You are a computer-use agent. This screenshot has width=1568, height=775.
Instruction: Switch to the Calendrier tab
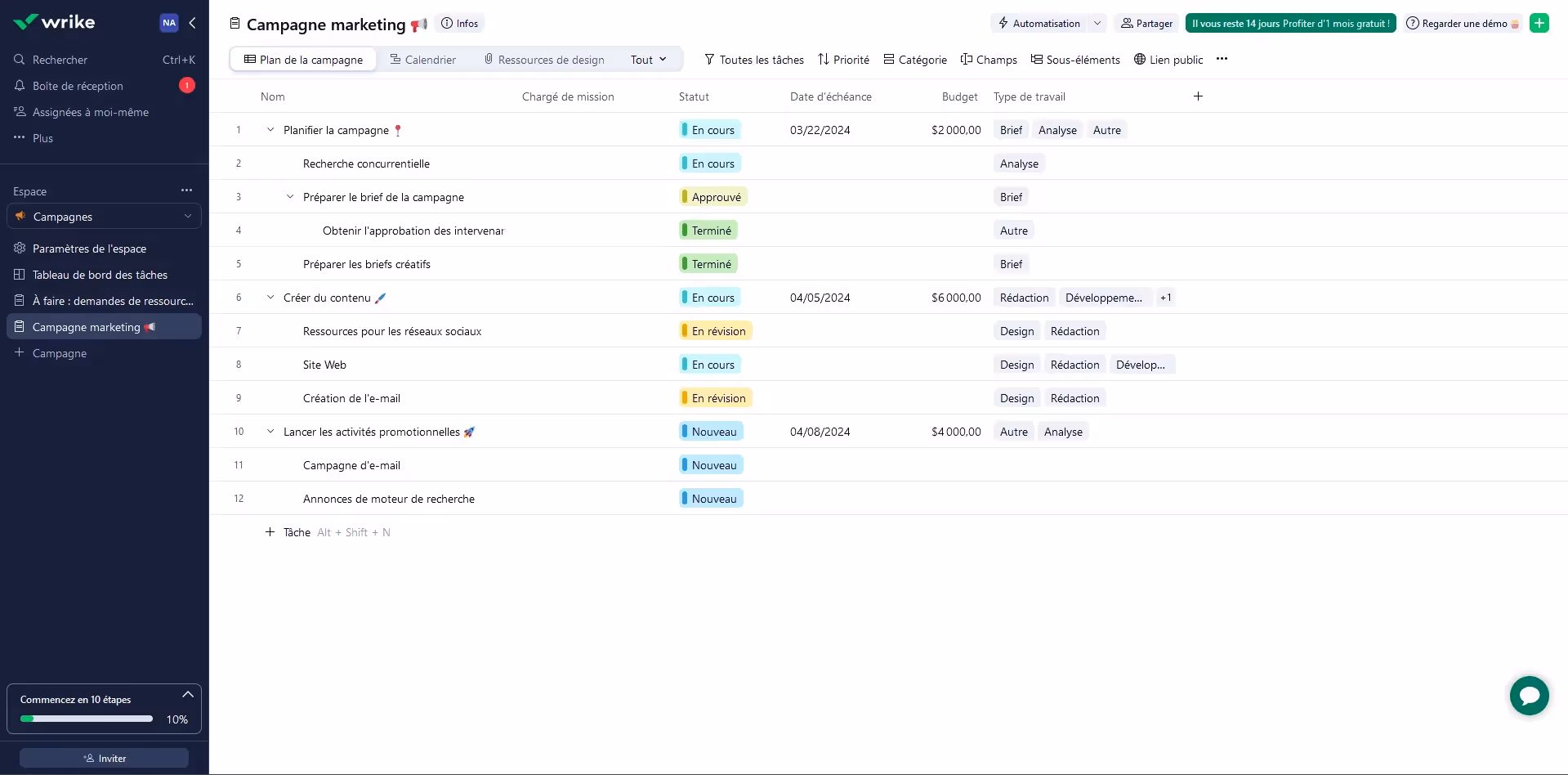click(x=423, y=60)
